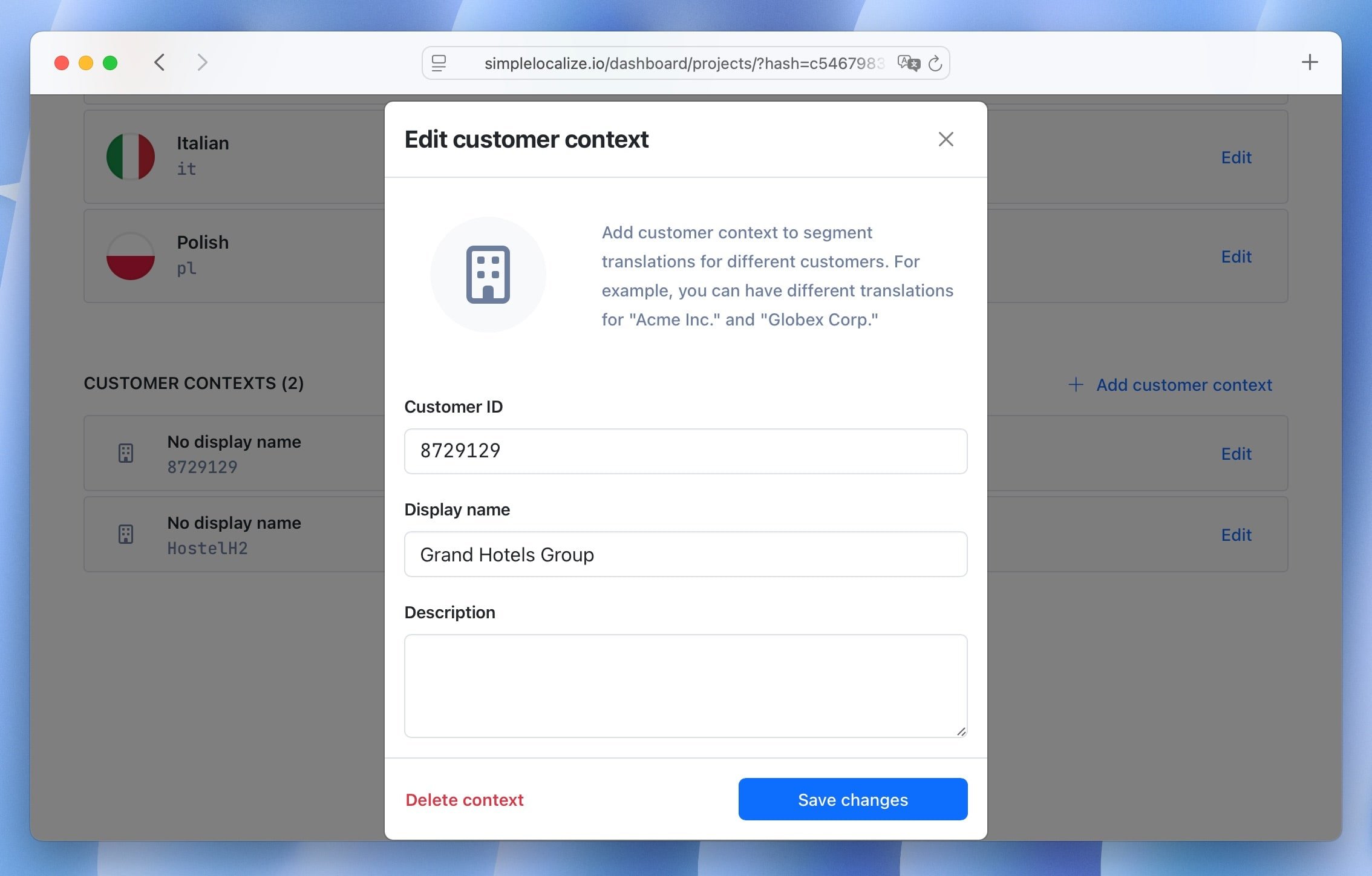The height and width of the screenshot is (876, 1372).
Task: Open the translate page icon in address bar
Action: pyautogui.click(x=907, y=63)
